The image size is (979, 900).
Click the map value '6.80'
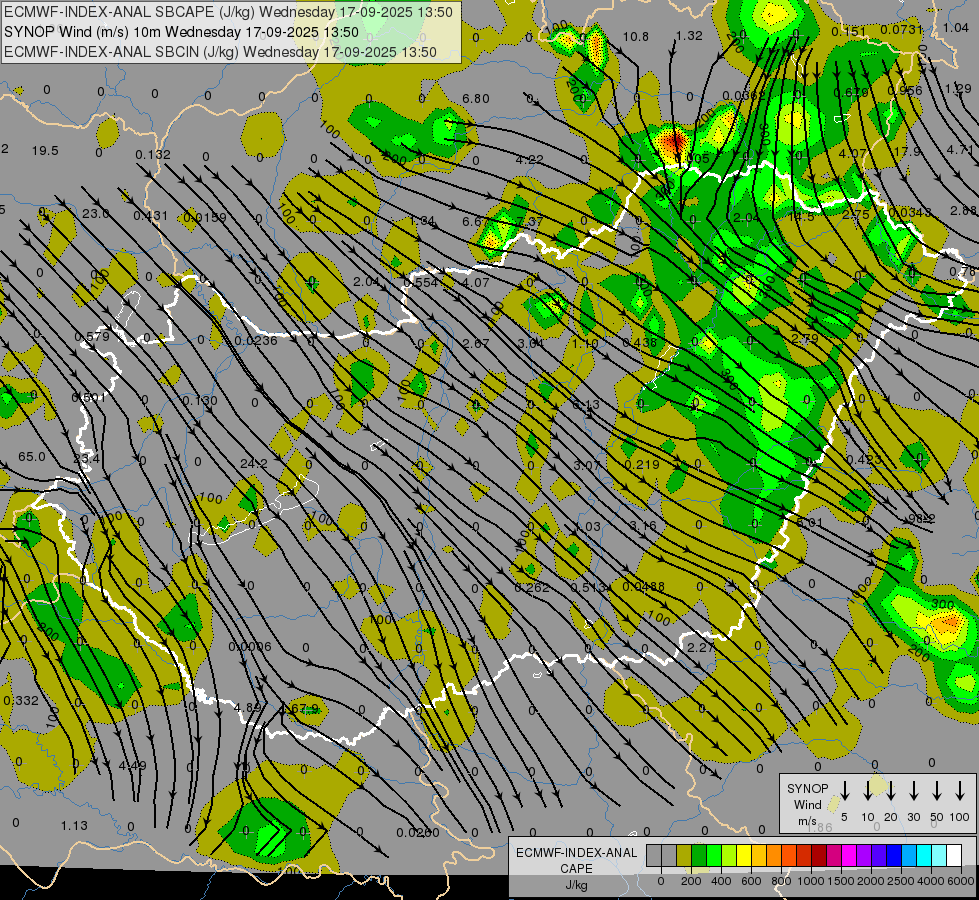pyautogui.click(x=476, y=99)
